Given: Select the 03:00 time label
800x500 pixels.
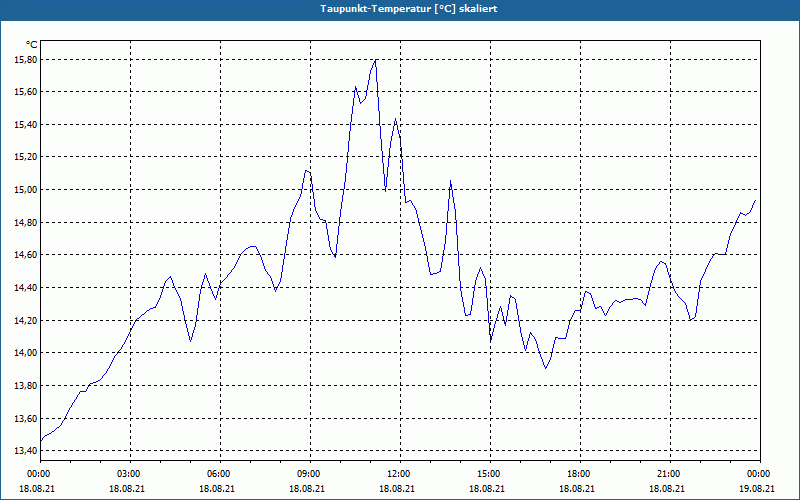Looking at the screenshot, I should click(x=127, y=474).
